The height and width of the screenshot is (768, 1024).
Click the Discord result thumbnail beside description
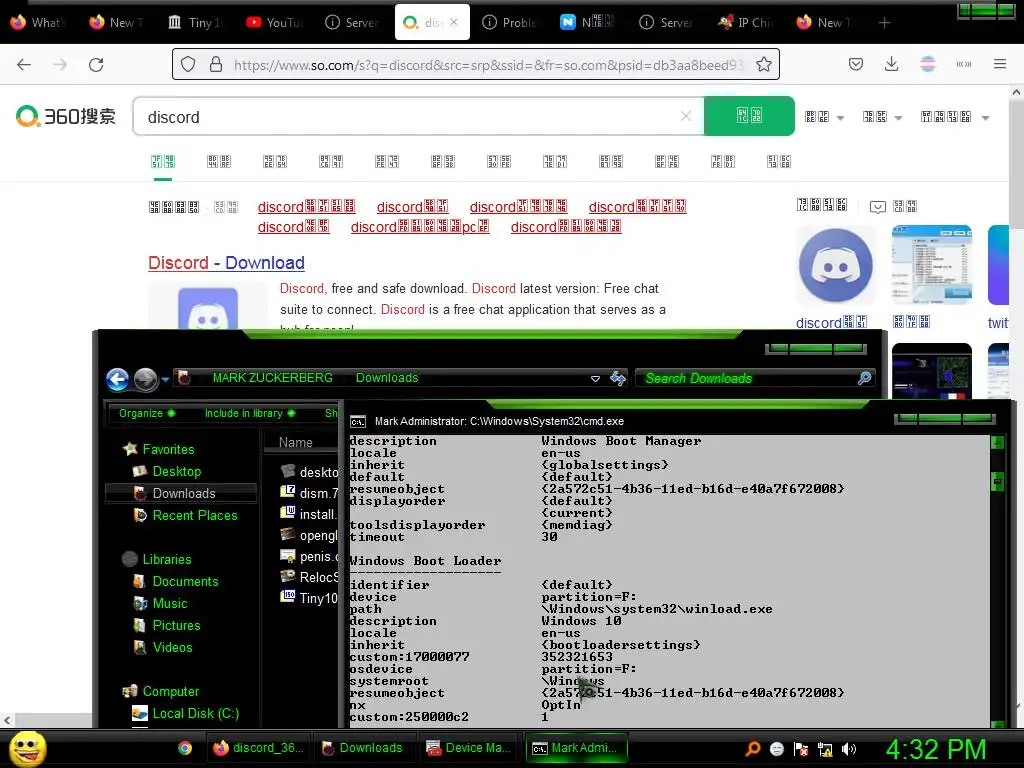pyautogui.click(x=208, y=307)
